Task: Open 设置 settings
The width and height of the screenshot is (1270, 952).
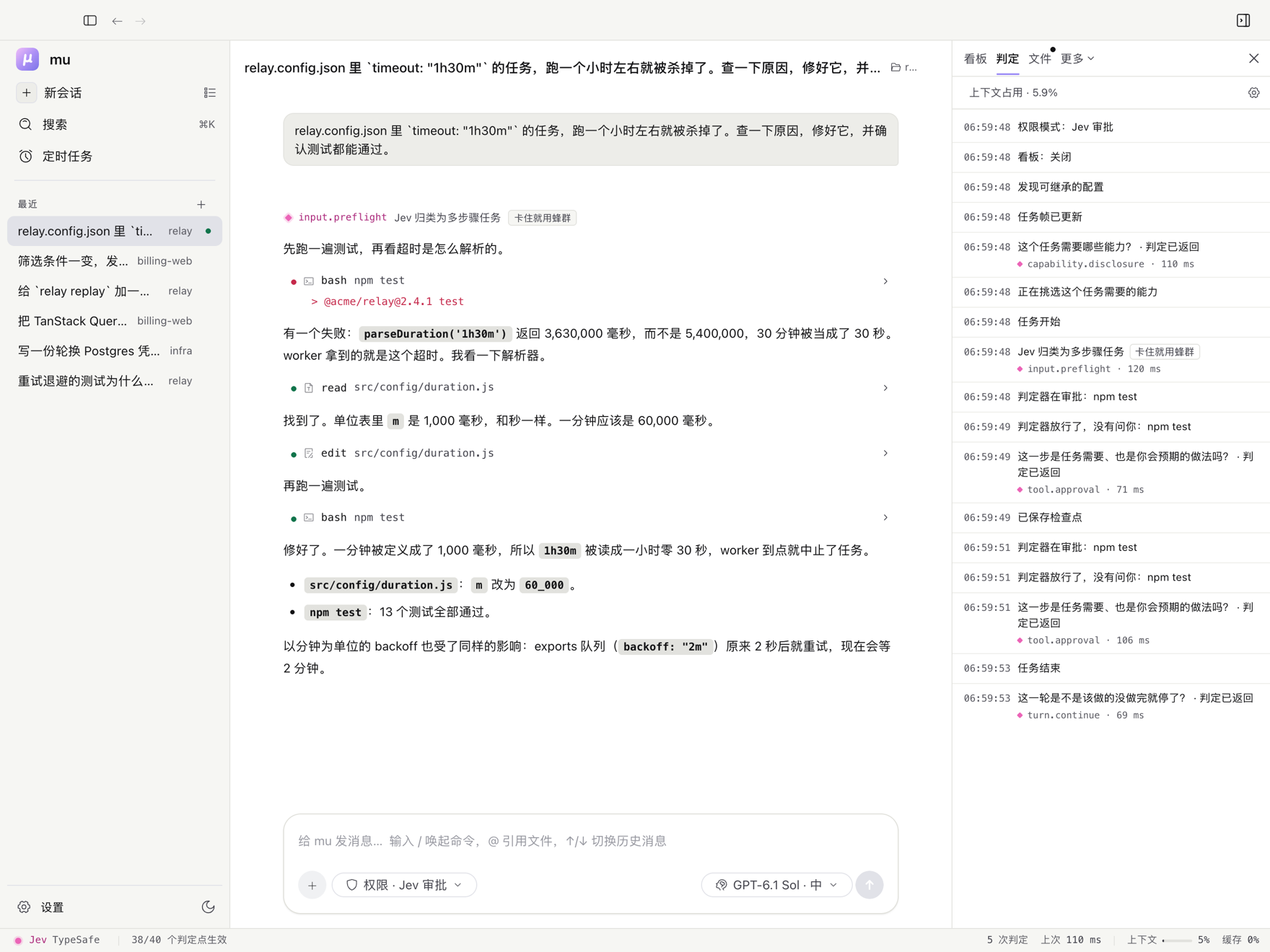Action: tap(41, 907)
